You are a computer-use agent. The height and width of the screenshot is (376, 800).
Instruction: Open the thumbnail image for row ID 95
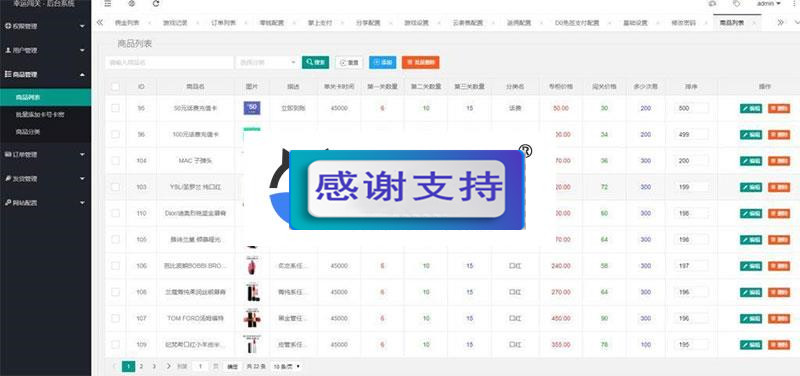pyautogui.click(x=252, y=108)
